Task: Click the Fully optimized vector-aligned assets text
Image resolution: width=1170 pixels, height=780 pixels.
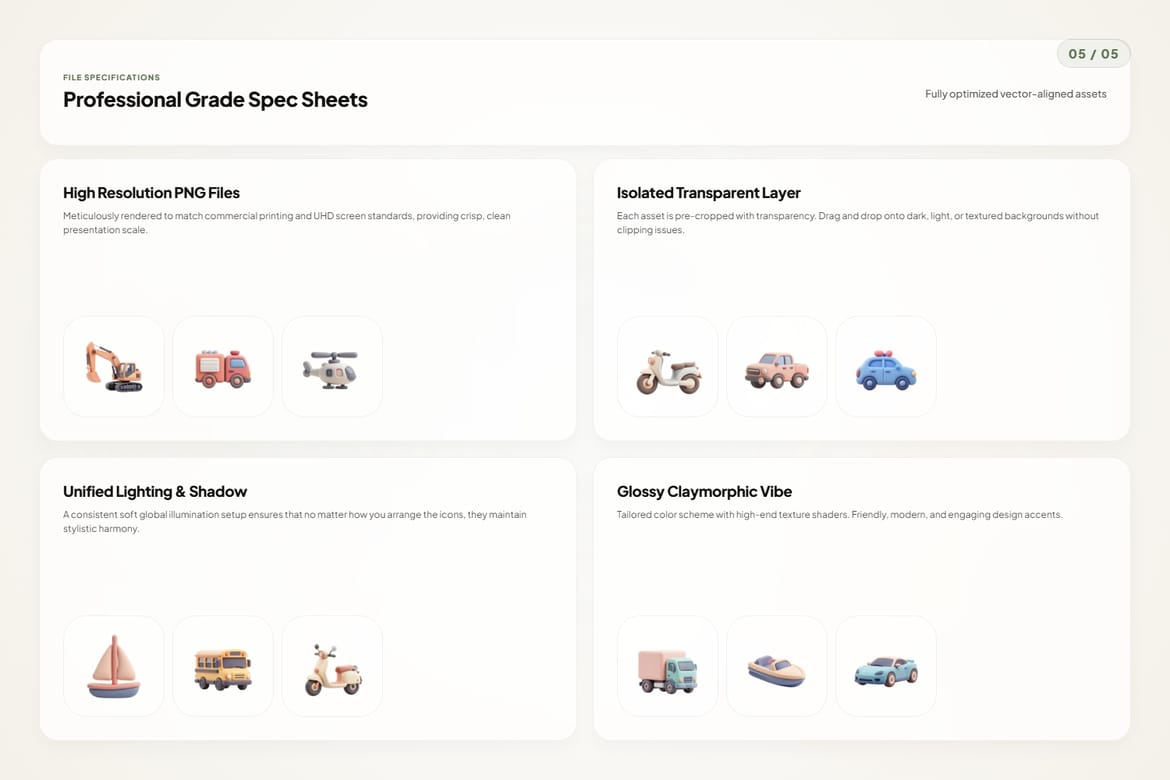Action: click(x=1016, y=94)
